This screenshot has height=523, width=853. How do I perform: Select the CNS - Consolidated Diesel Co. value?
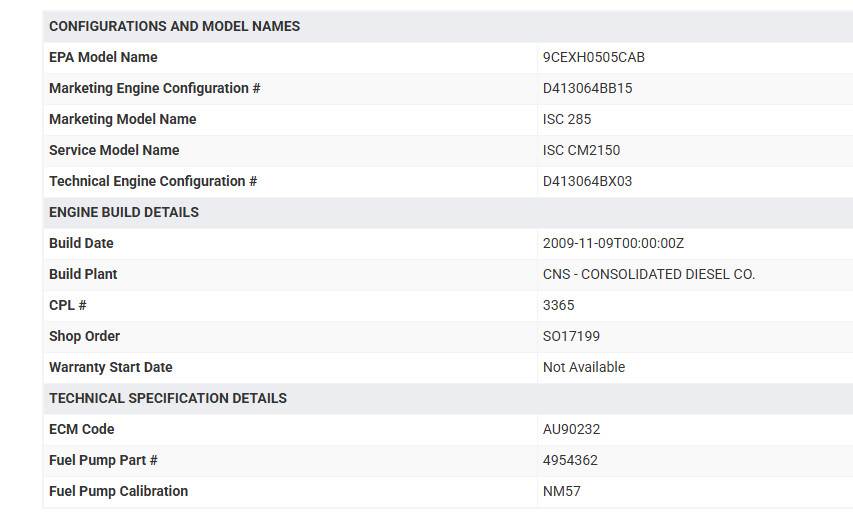click(649, 274)
